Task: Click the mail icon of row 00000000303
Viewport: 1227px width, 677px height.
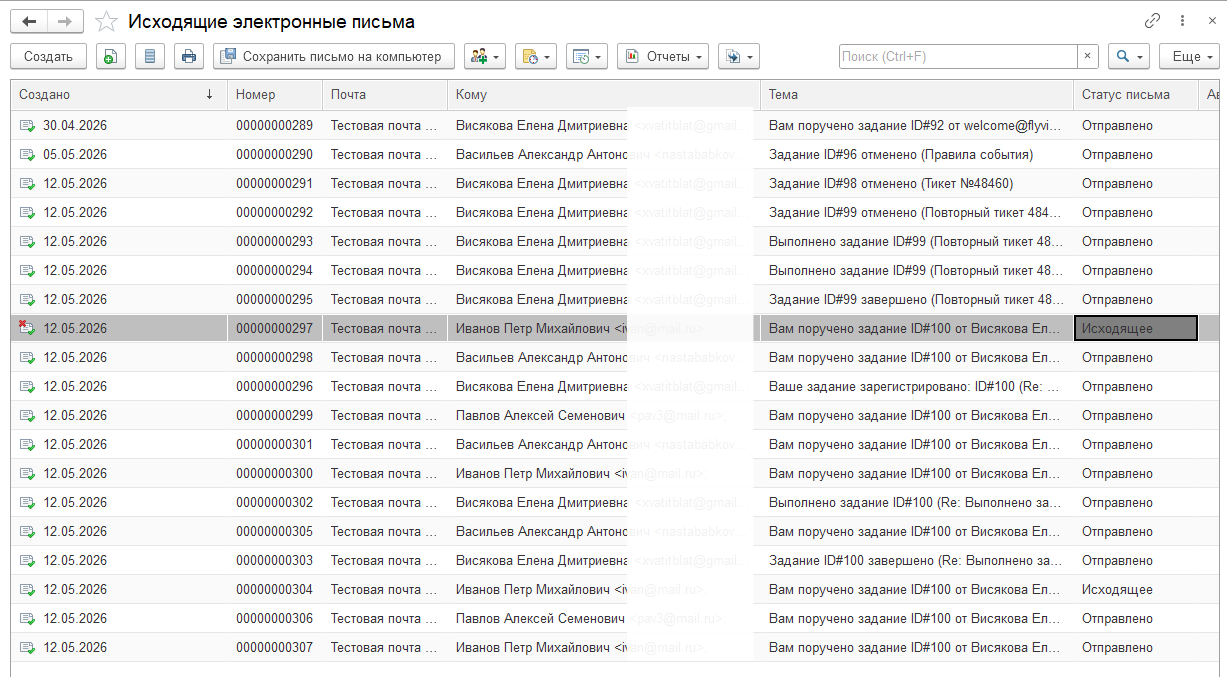Action: pos(27,561)
